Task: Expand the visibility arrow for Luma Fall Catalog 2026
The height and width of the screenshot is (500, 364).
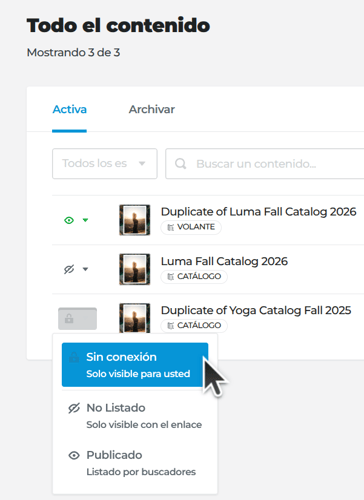Action: [85, 269]
